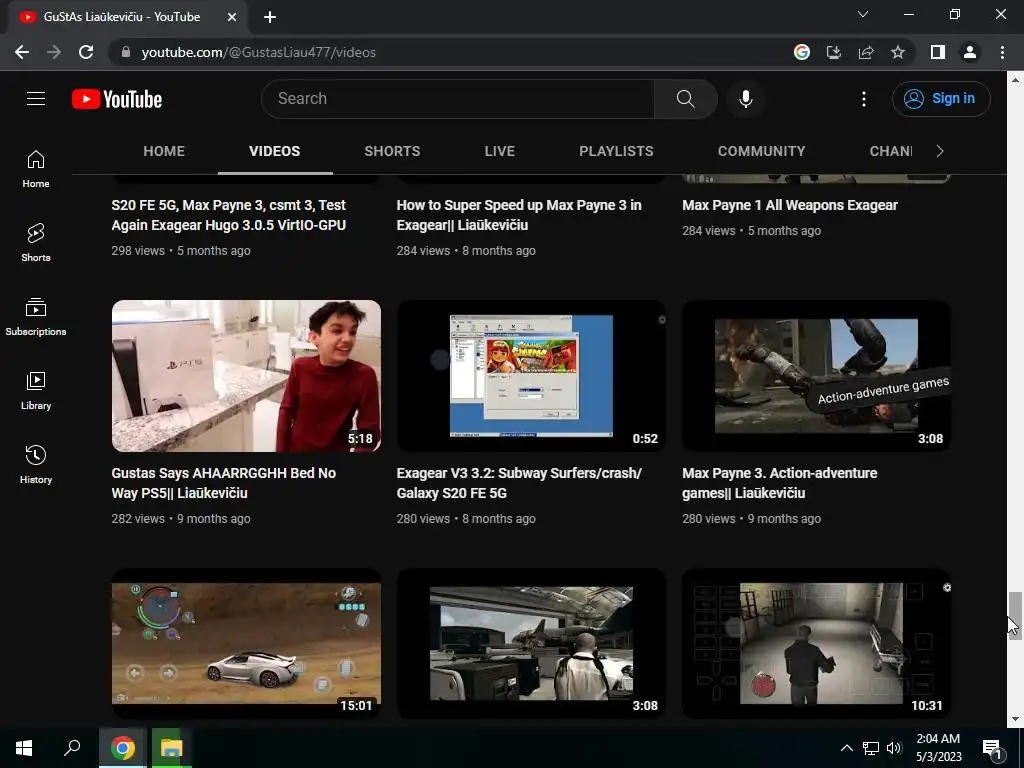Reload the page
Viewport: 1024px width, 768px height.
click(86, 52)
